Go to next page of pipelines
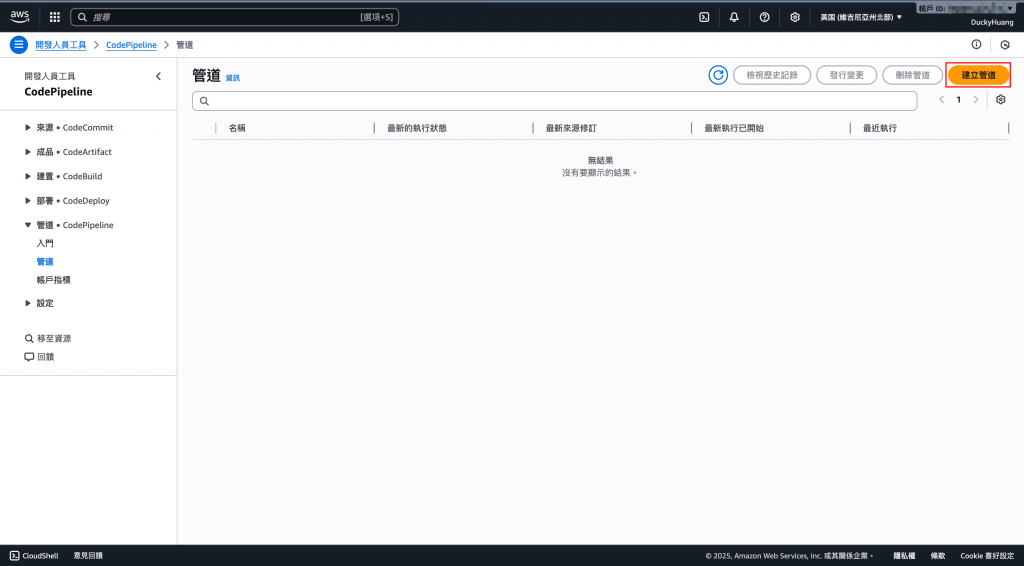Viewport: 1024px width, 566px height. [976, 100]
